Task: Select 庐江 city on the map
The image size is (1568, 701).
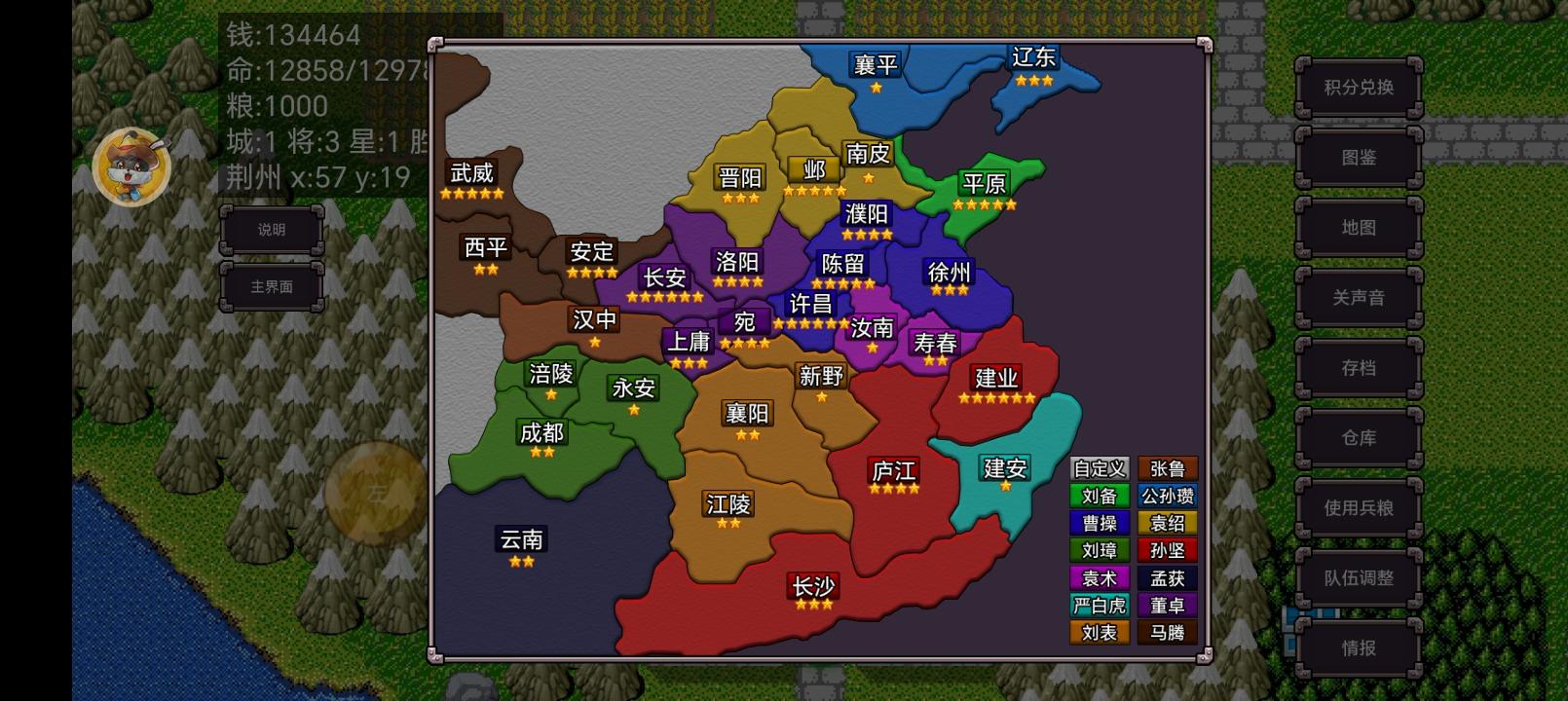Action: pyautogui.click(x=894, y=471)
